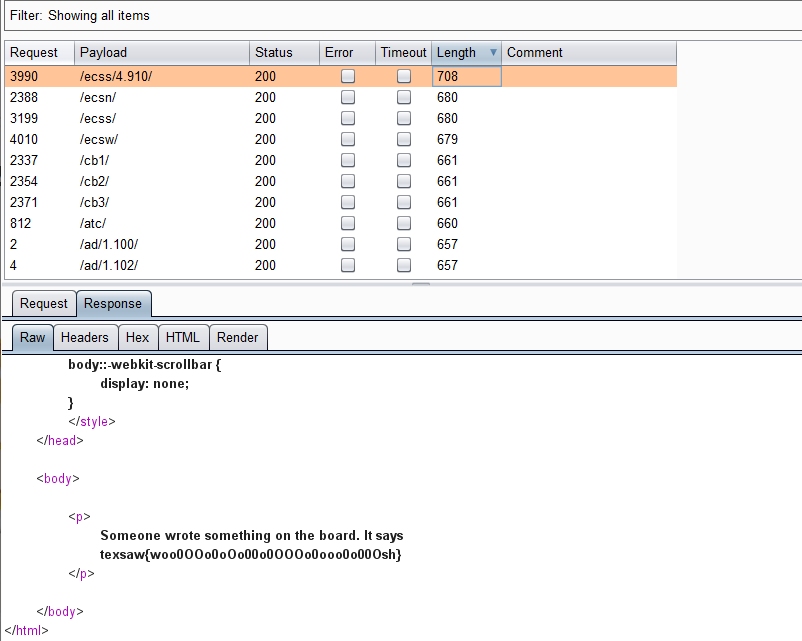Click the Comment column header
Image resolution: width=802 pixels, height=641 pixels.
point(588,53)
